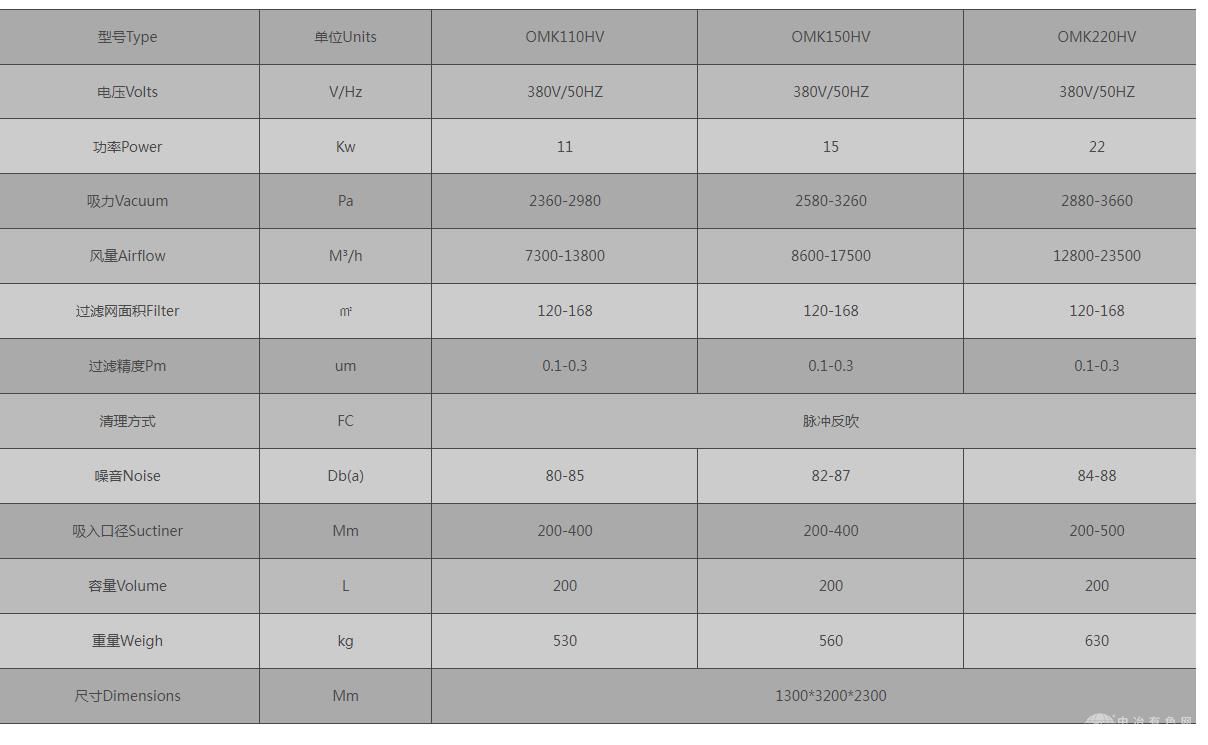
Task: Select the 吸力Vacuum row label
Action: coord(129,201)
